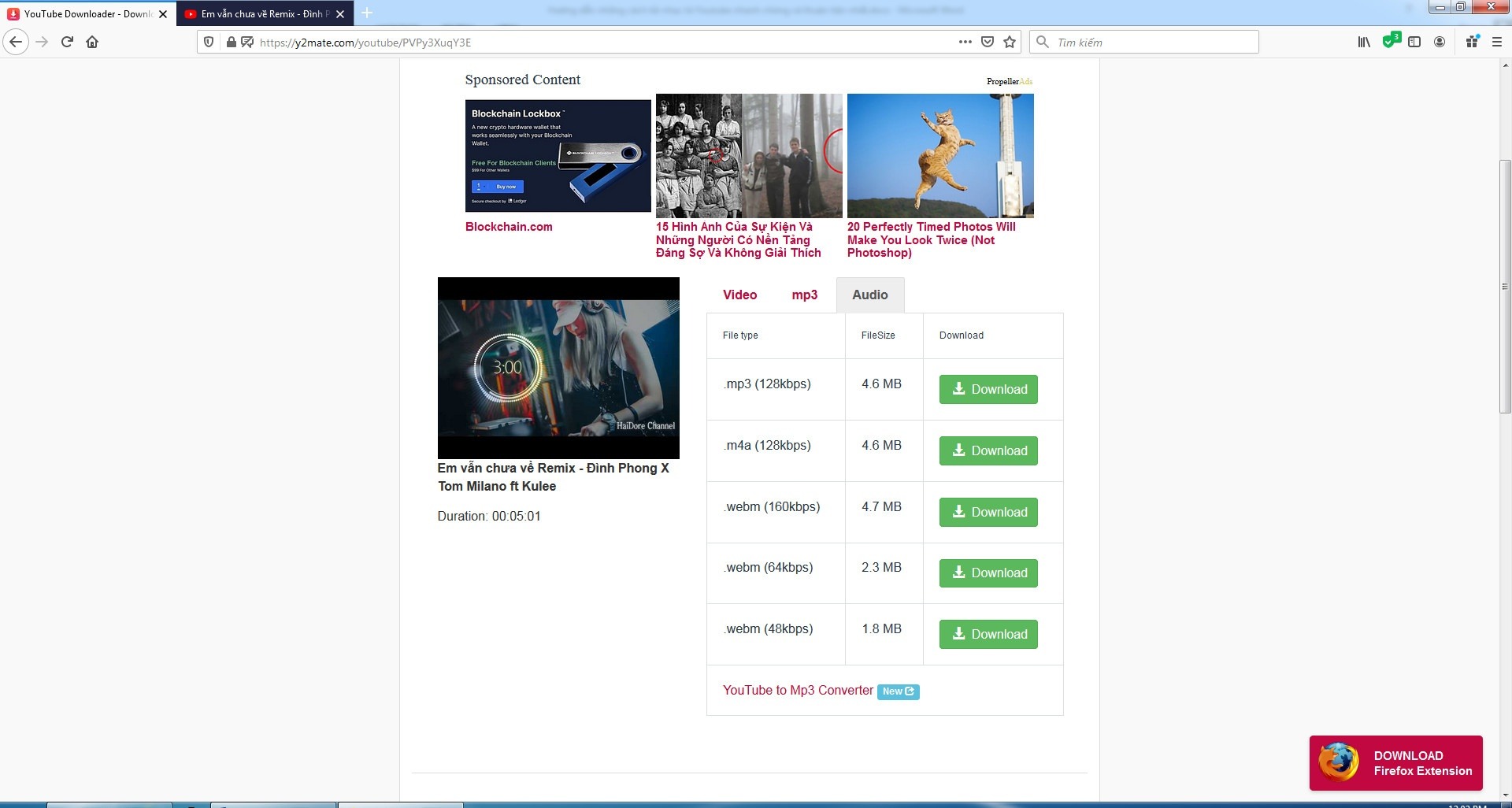The image size is (1512, 808).
Task: Open the 15 Hình Ảnh sponsored article link
Action: (739, 239)
